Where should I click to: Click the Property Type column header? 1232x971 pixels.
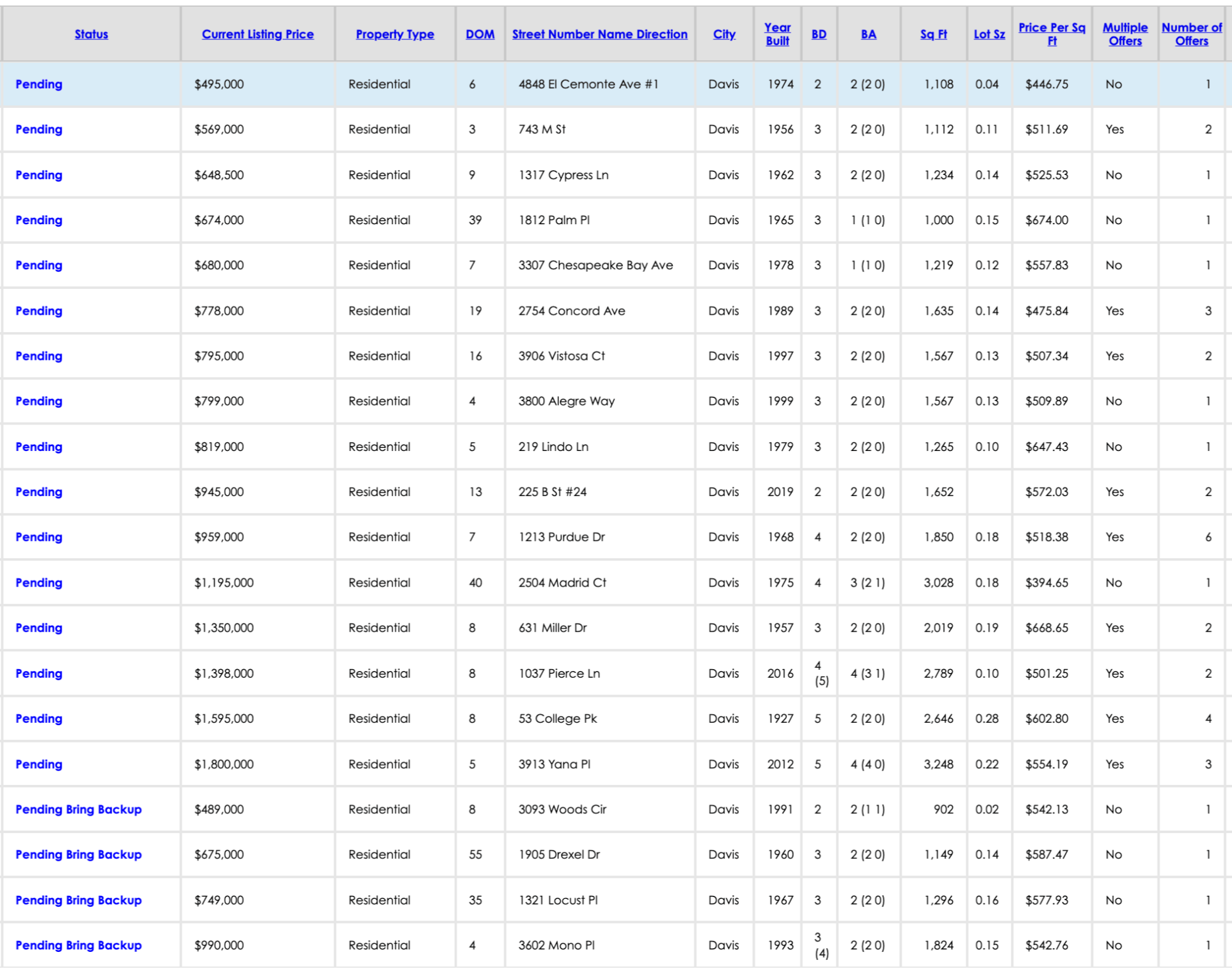(394, 35)
